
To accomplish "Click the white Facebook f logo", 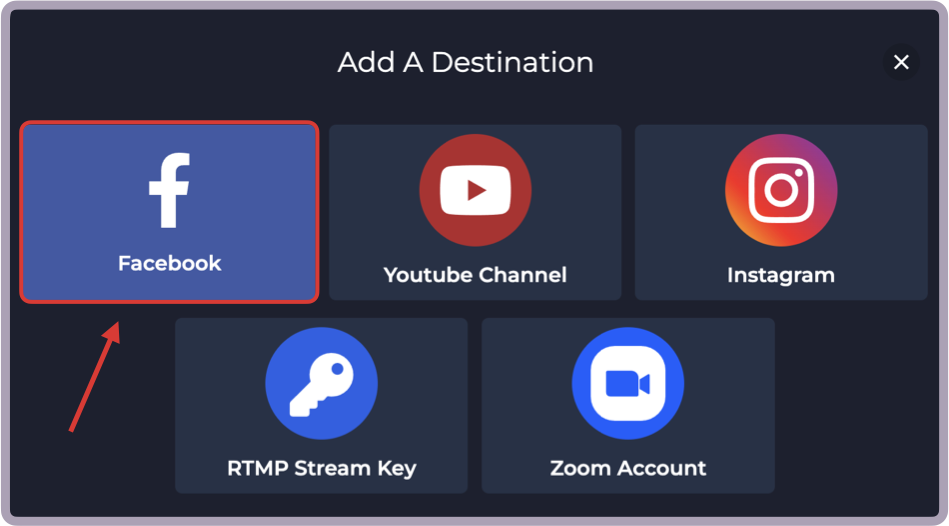I will [x=169, y=190].
